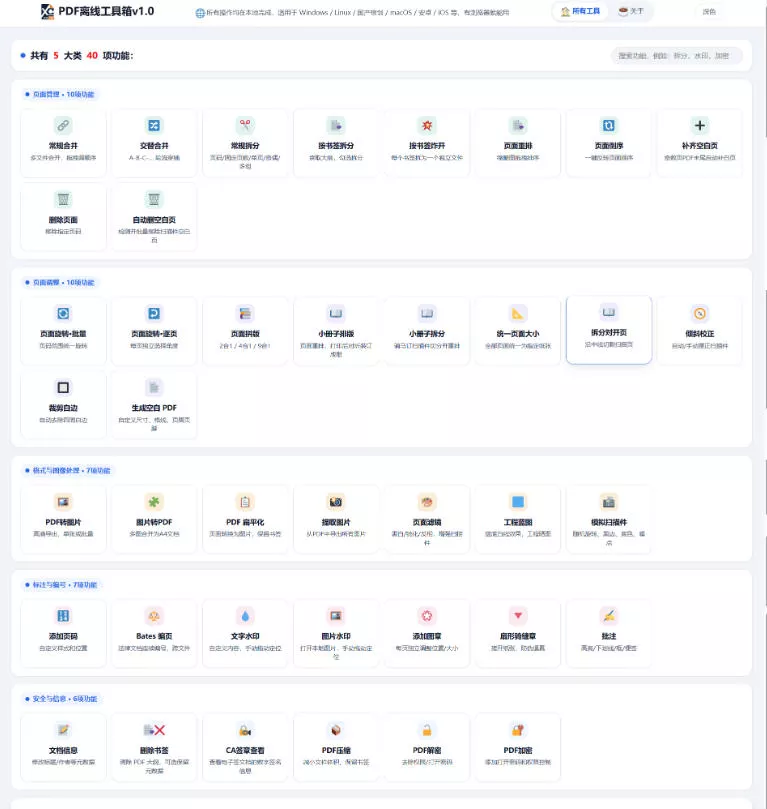
Task: Open the 删除书签 tool
Action: (154, 748)
